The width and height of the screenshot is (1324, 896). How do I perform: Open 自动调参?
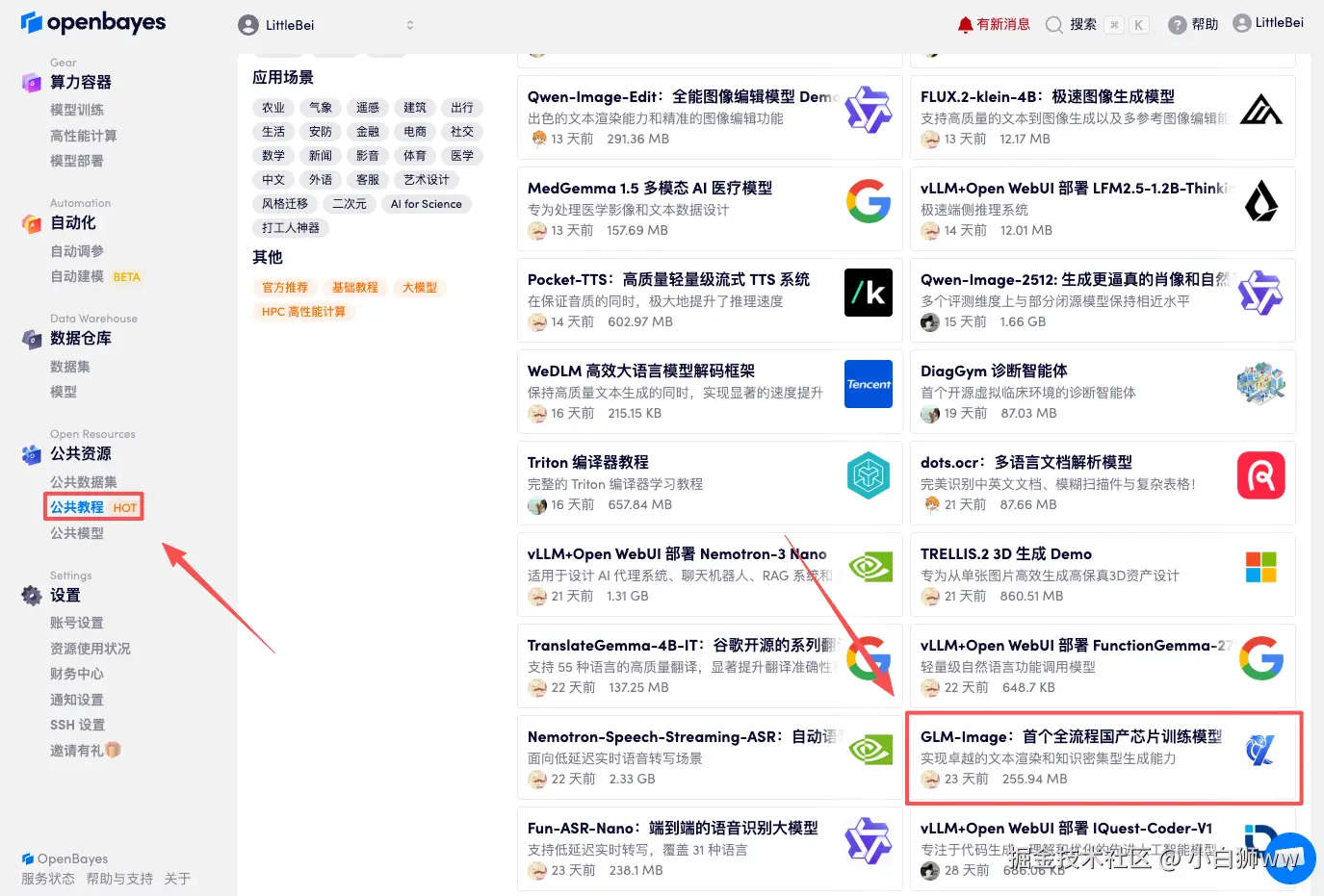tap(77, 251)
